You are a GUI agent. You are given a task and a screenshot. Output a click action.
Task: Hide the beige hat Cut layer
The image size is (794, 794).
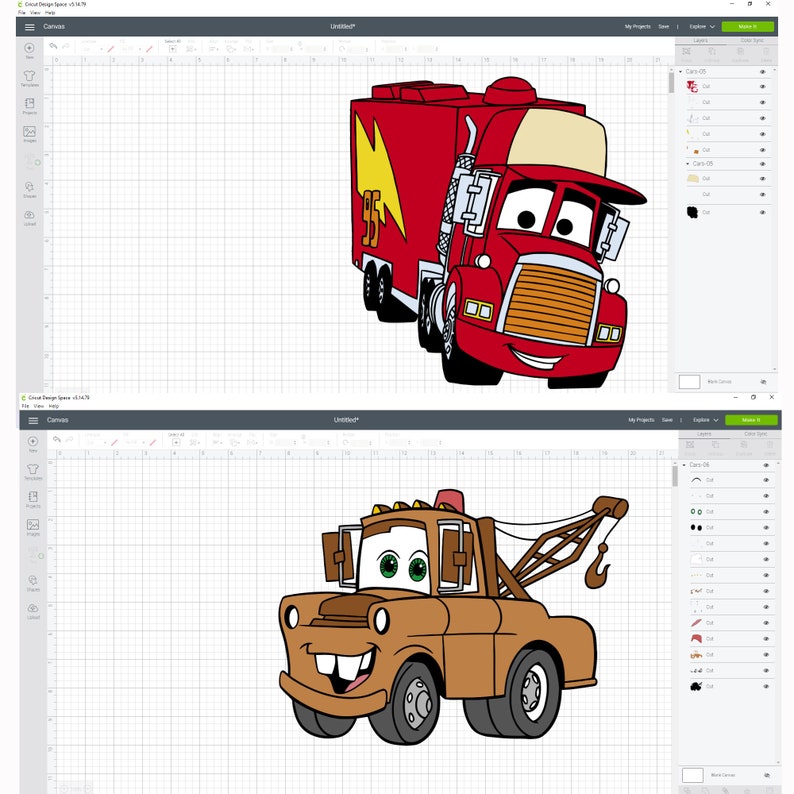point(763,179)
